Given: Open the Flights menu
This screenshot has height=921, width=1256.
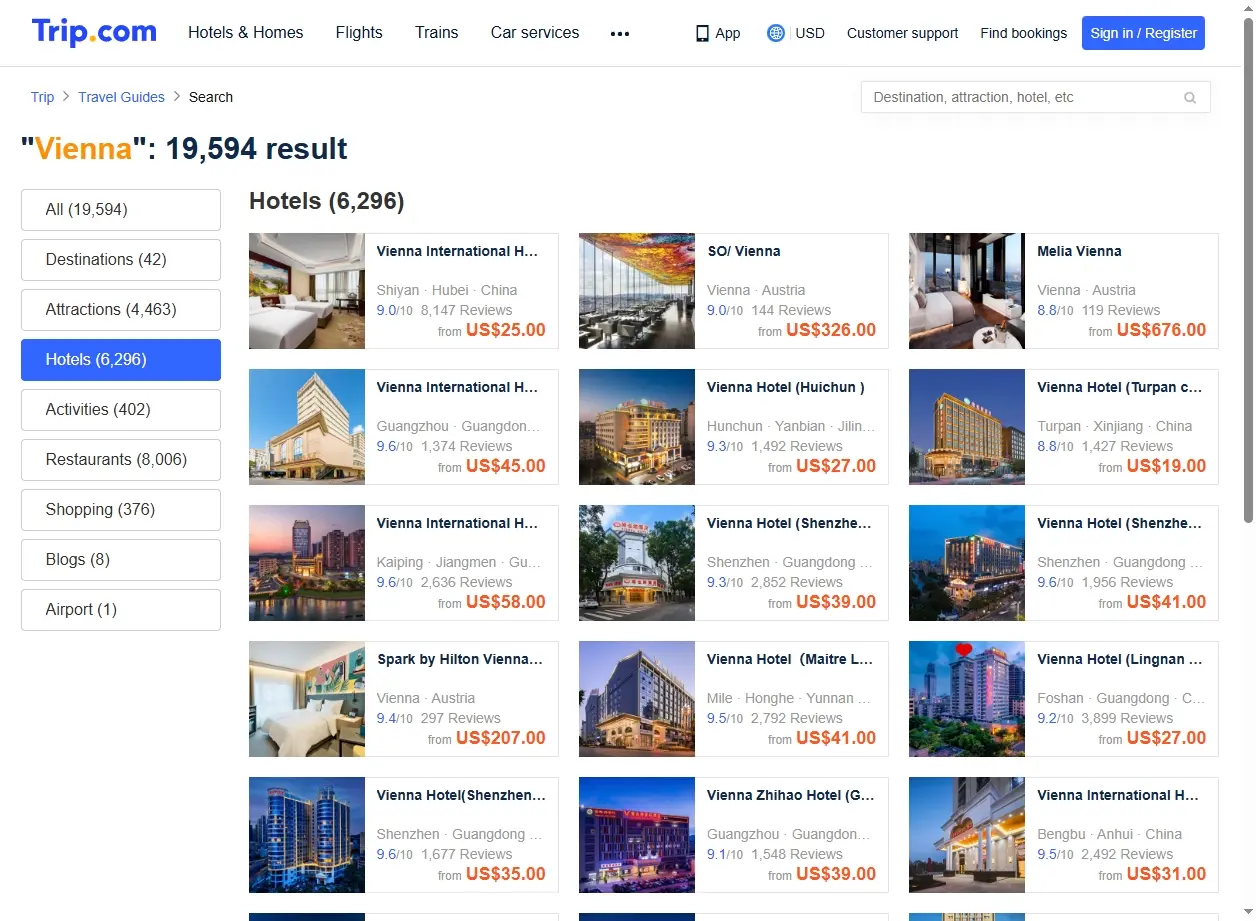Looking at the screenshot, I should click(x=359, y=33).
